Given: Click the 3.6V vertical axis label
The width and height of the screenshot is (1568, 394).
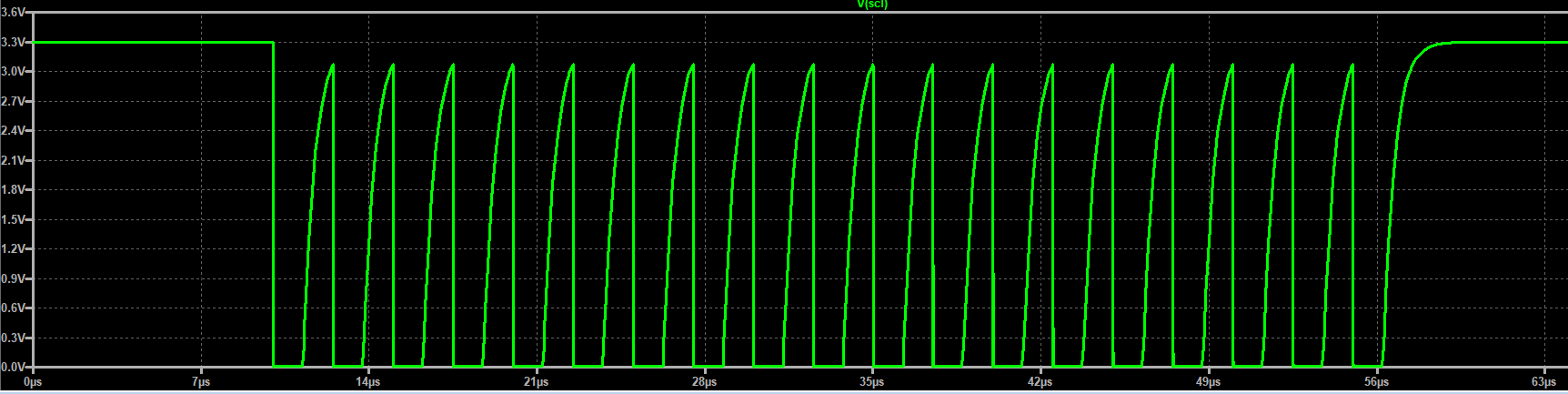Looking at the screenshot, I should click(13, 12).
